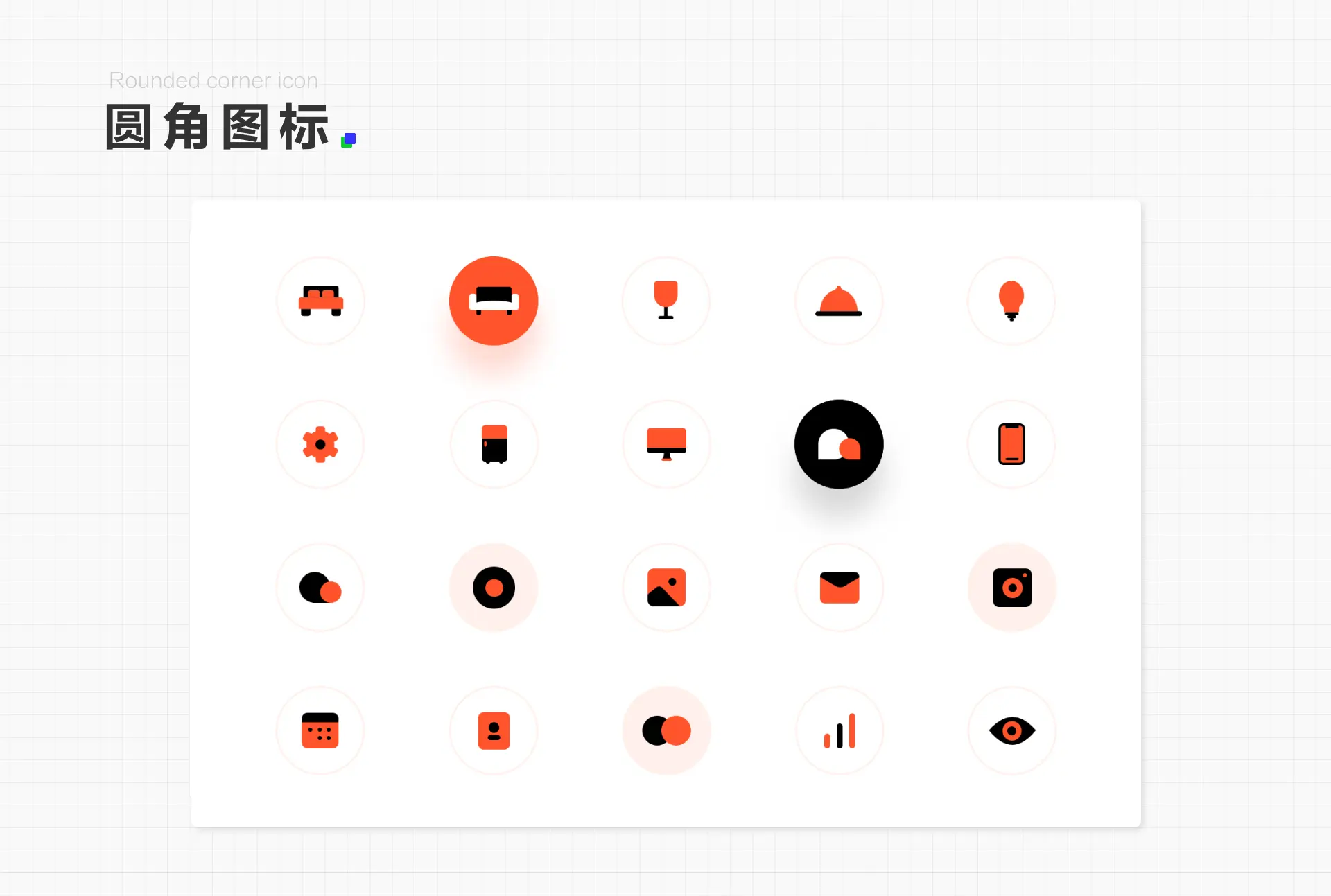The height and width of the screenshot is (896, 1331).
Task: Click the black vinyl record icon
Action: [494, 588]
